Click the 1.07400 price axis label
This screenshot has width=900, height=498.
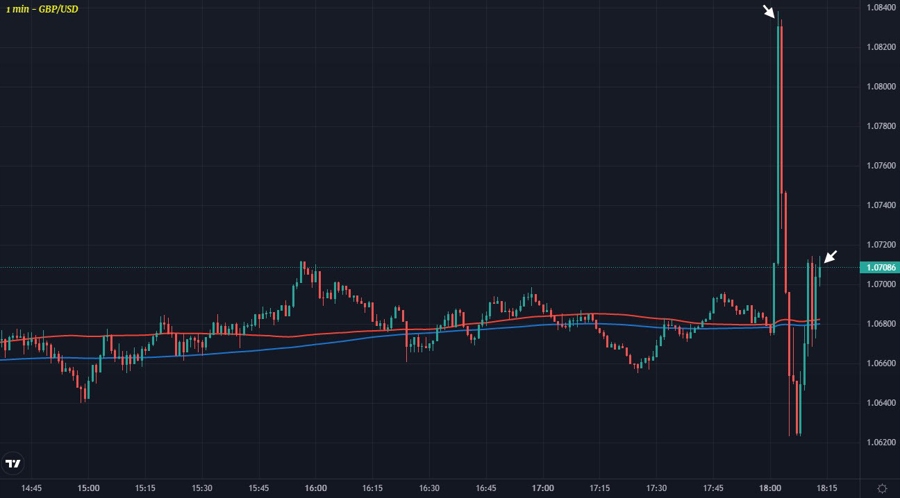click(880, 205)
